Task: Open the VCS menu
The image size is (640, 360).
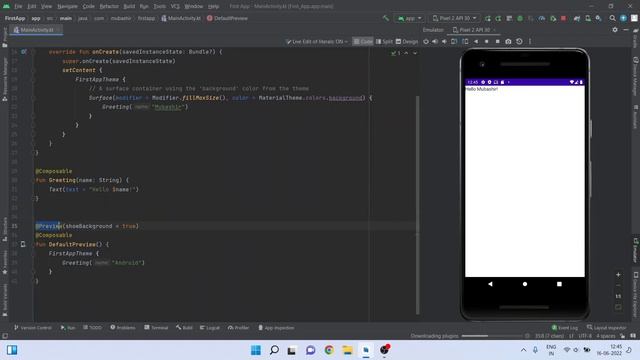Action: click(x=175, y=7)
